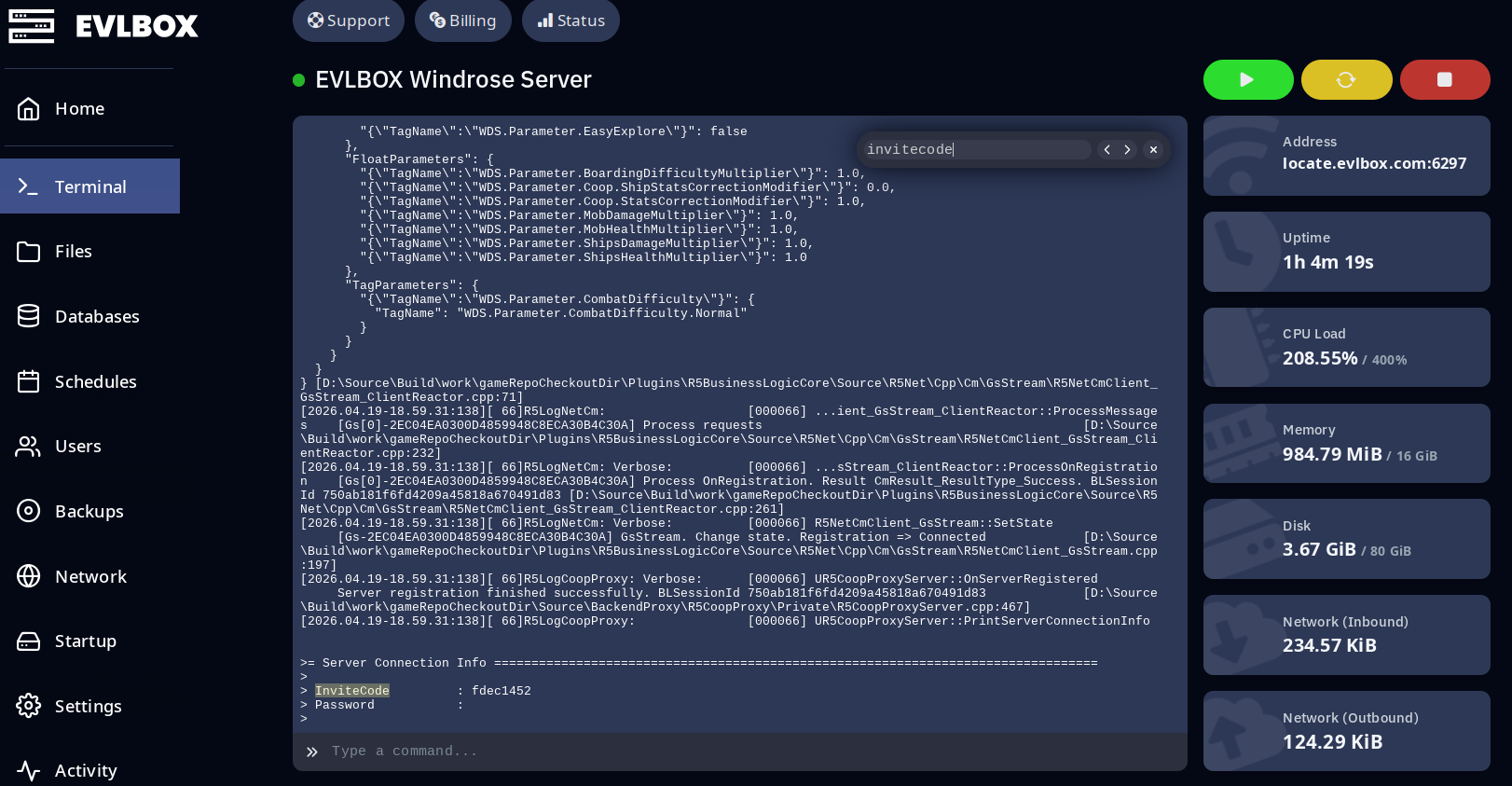Click the CPU Load value 208.55%
The height and width of the screenshot is (786, 1512).
(1320, 358)
